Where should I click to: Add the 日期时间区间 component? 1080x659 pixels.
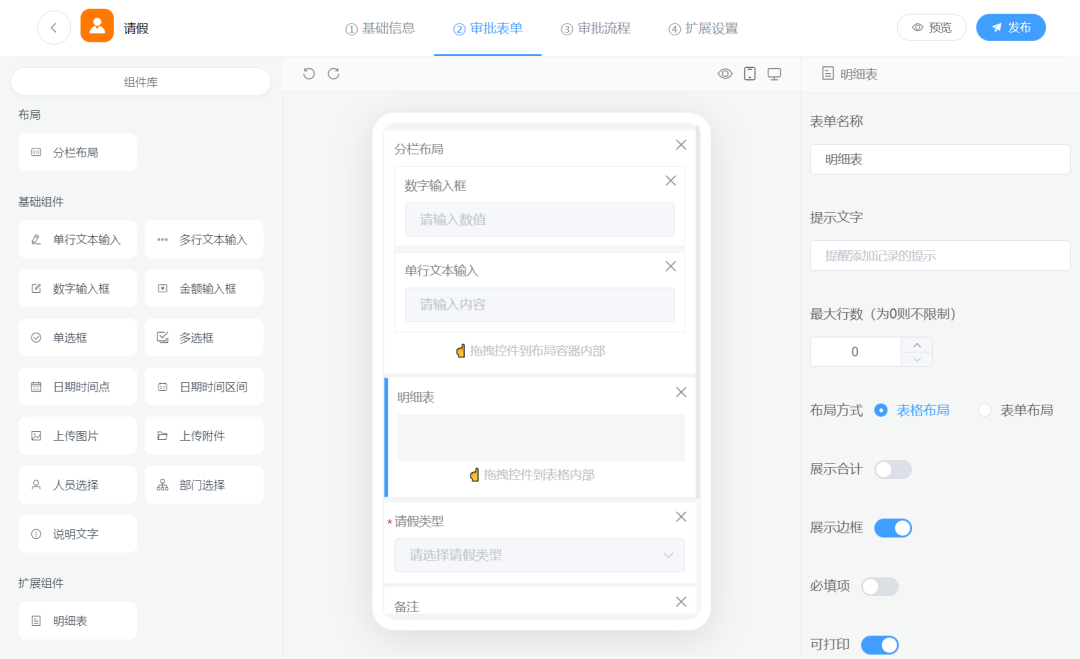click(204, 387)
